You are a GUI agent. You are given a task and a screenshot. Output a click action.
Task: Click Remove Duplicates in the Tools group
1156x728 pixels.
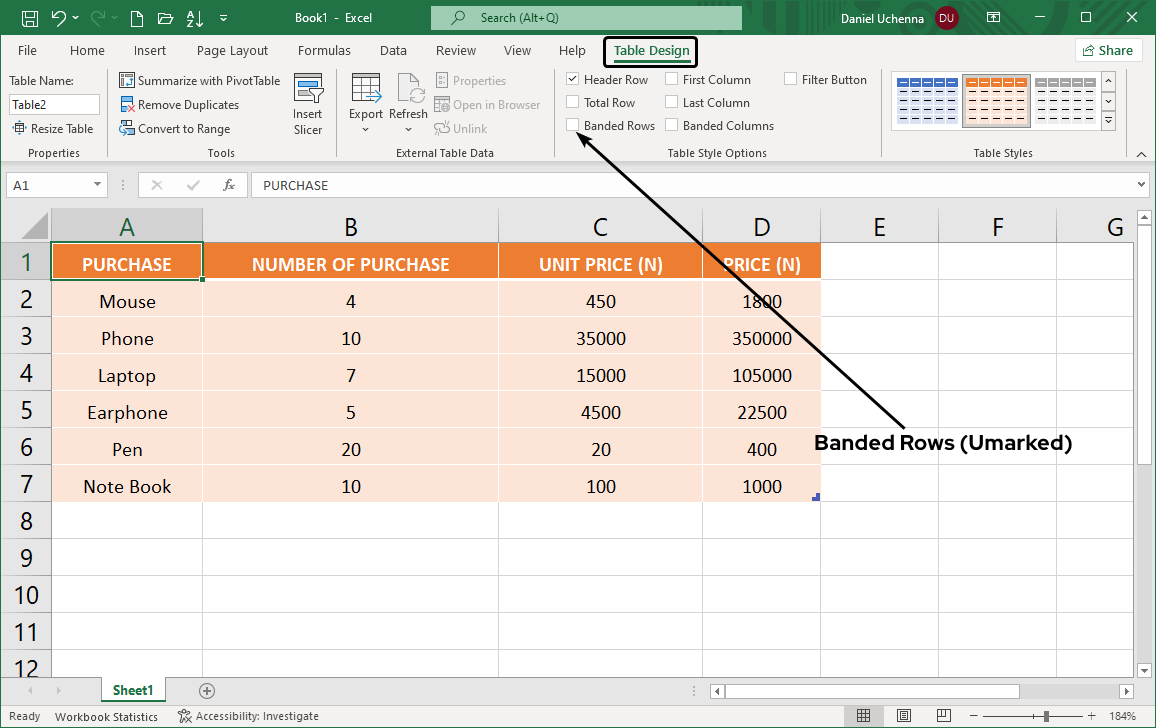[x=190, y=104]
